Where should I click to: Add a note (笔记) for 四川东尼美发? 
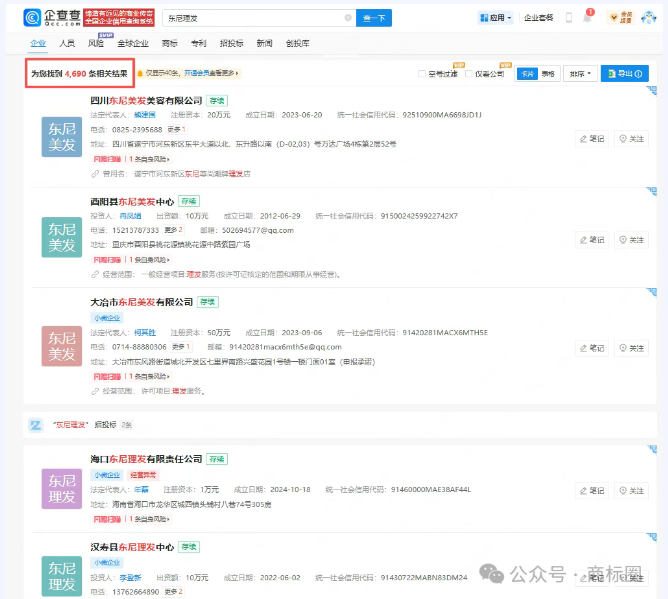pyautogui.click(x=592, y=139)
